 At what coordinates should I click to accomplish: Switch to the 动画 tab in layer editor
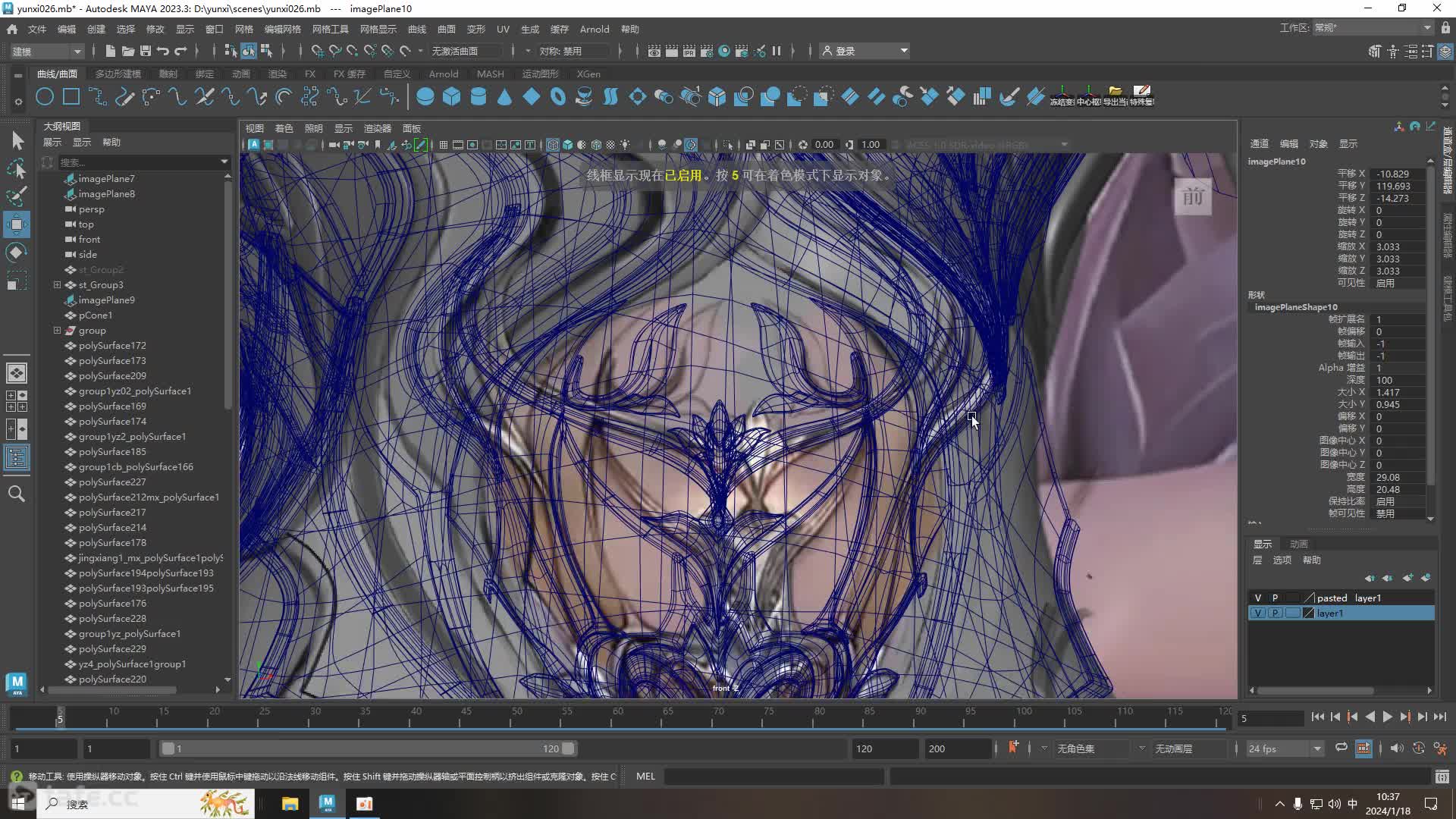coord(1299,544)
